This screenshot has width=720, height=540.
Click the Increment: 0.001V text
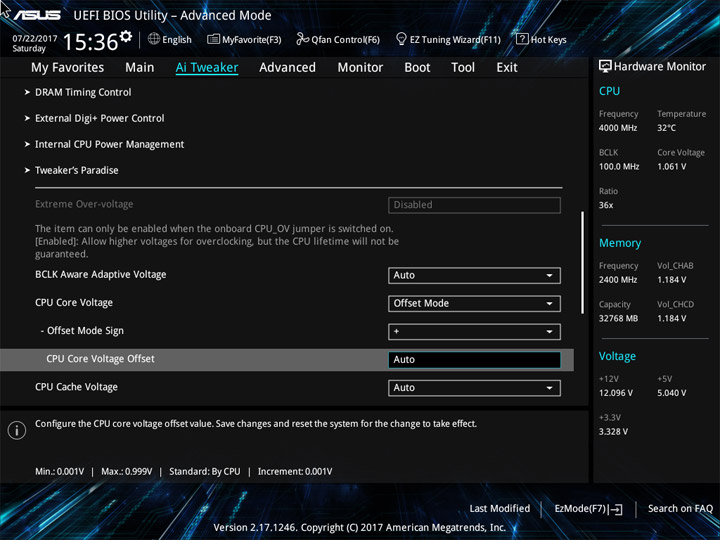coord(295,472)
